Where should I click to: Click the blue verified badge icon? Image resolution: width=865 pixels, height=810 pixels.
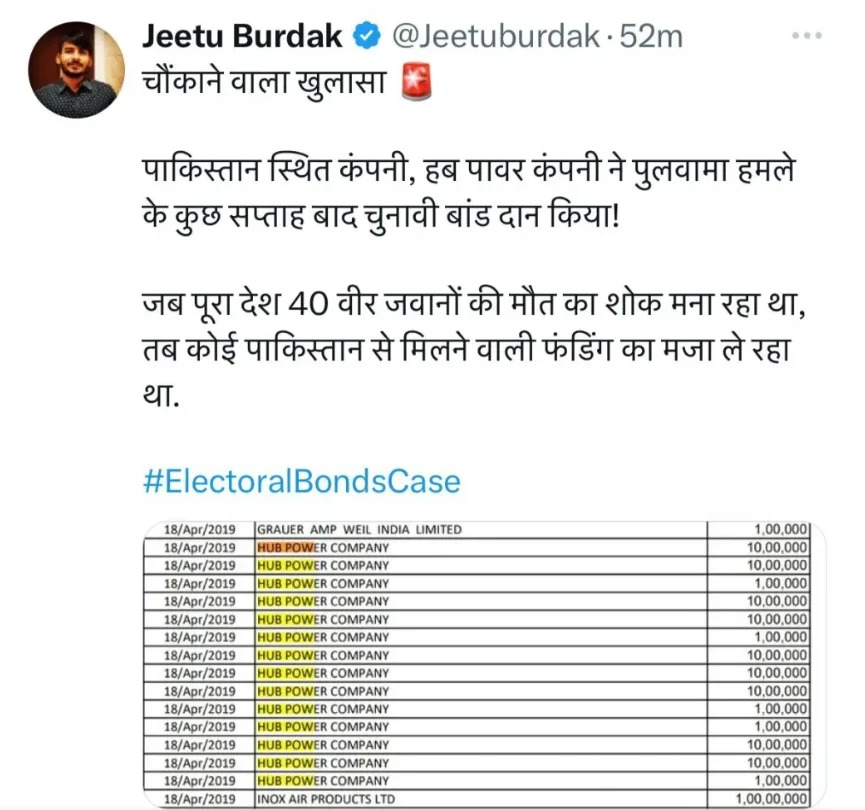click(367, 36)
